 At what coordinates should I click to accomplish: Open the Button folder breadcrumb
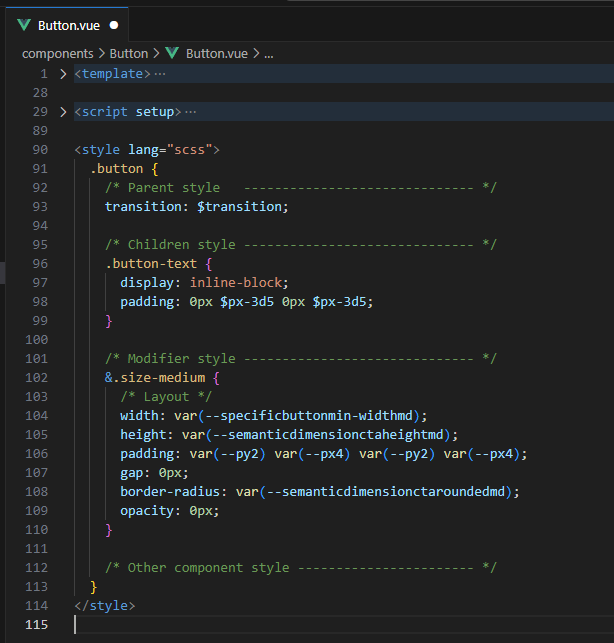pyautogui.click(x=128, y=54)
